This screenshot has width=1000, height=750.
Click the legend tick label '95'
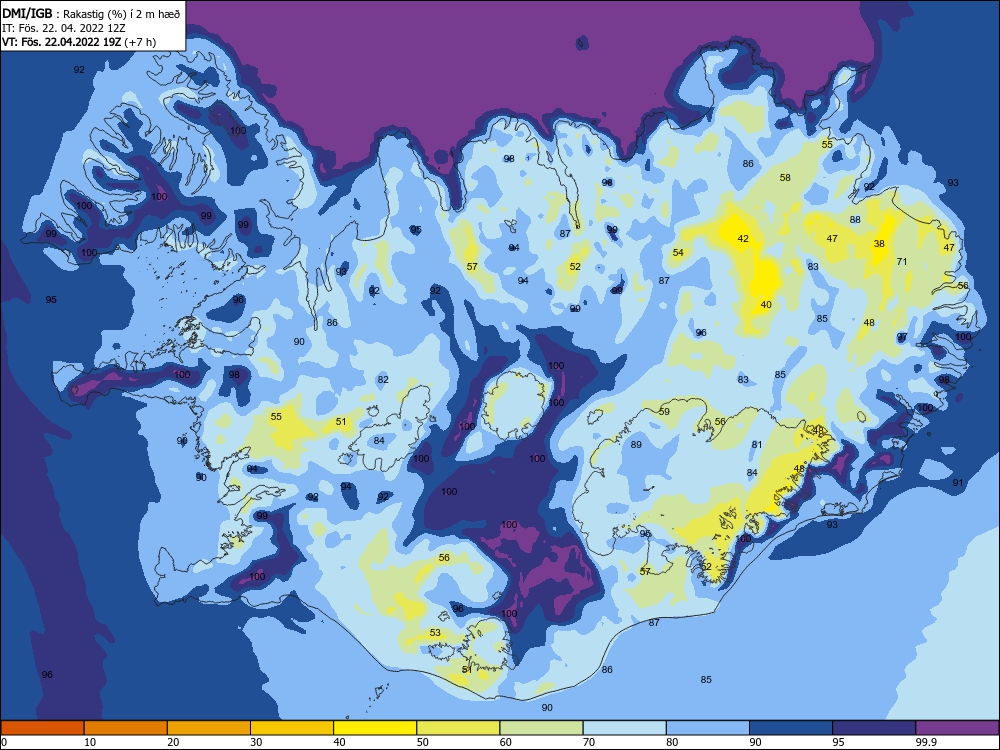[x=838, y=742]
